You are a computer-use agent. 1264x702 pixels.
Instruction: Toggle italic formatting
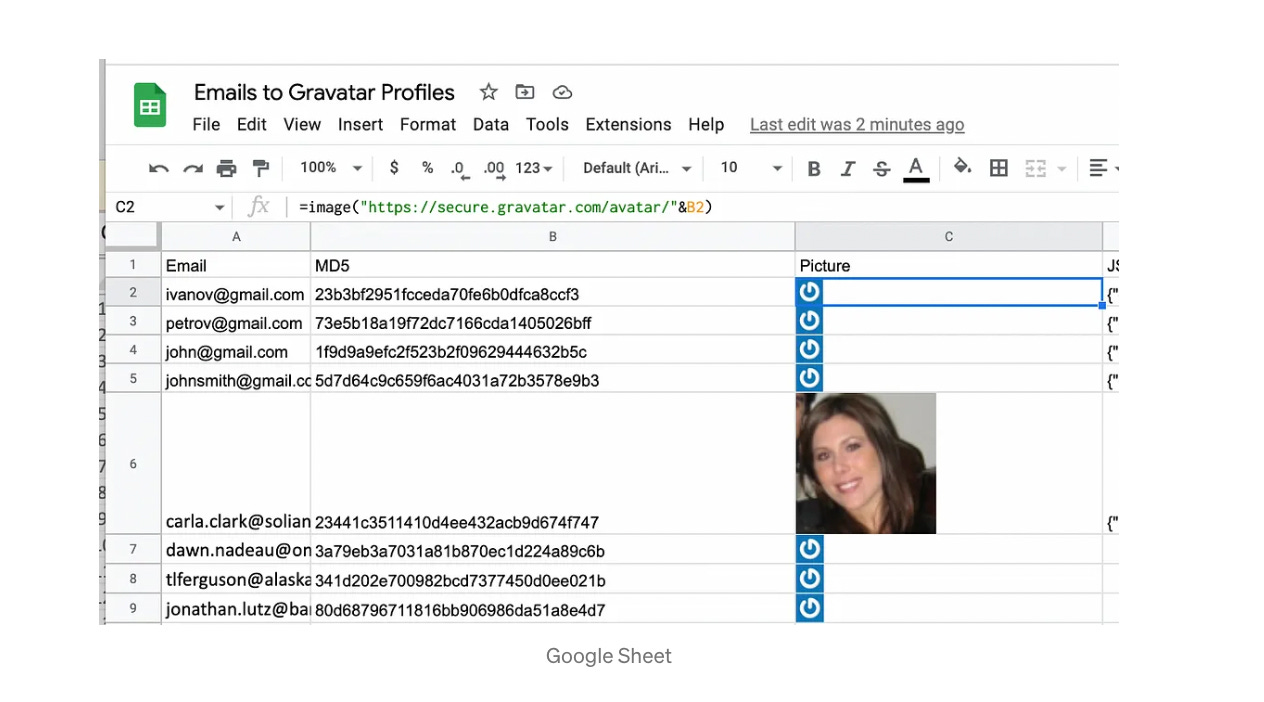(847, 169)
